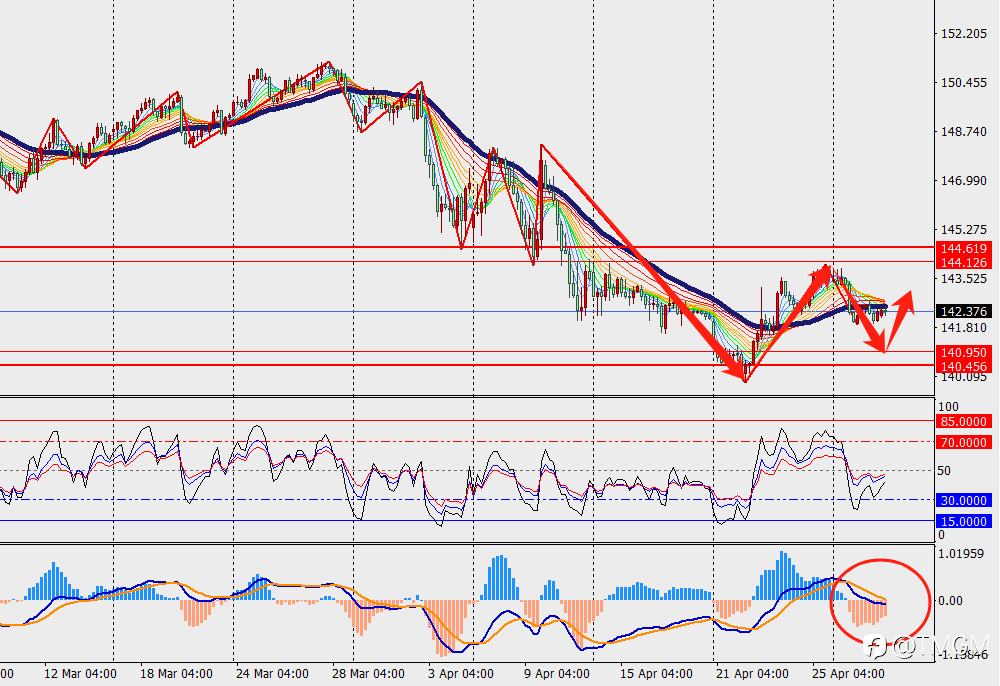Viewport: 1000px width, 686px height.
Task: Click the 25 Apr 04:00 time label
Action: (x=848, y=674)
